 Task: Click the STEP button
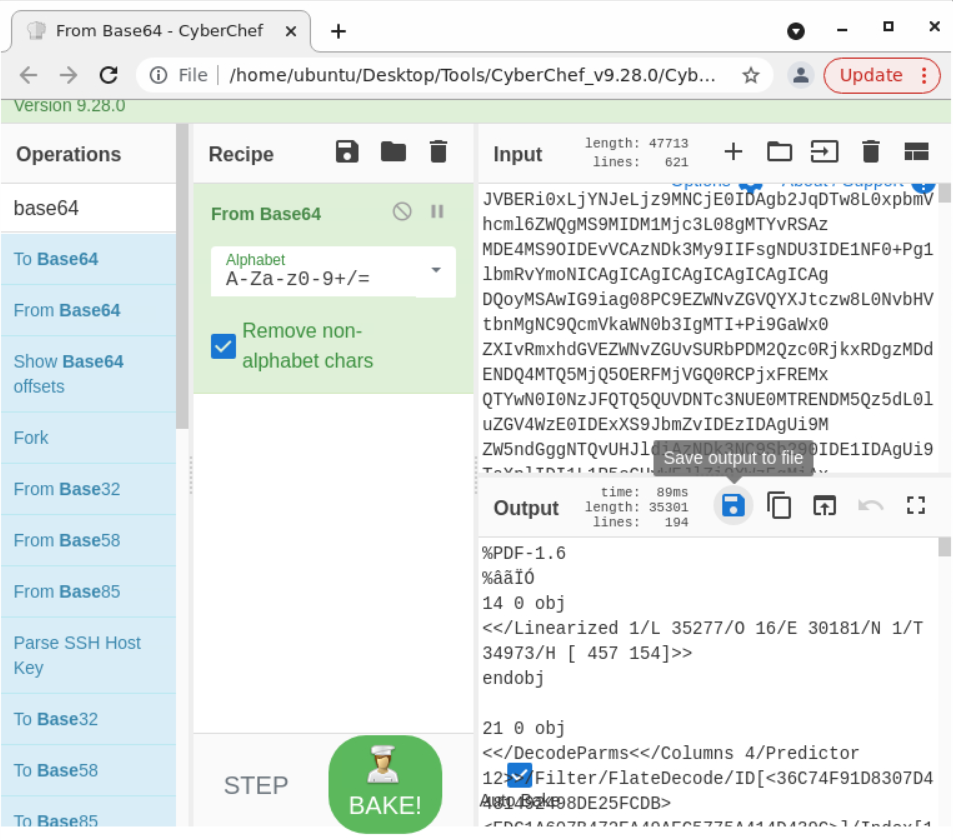pyautogui.click(x=256, y=785)
